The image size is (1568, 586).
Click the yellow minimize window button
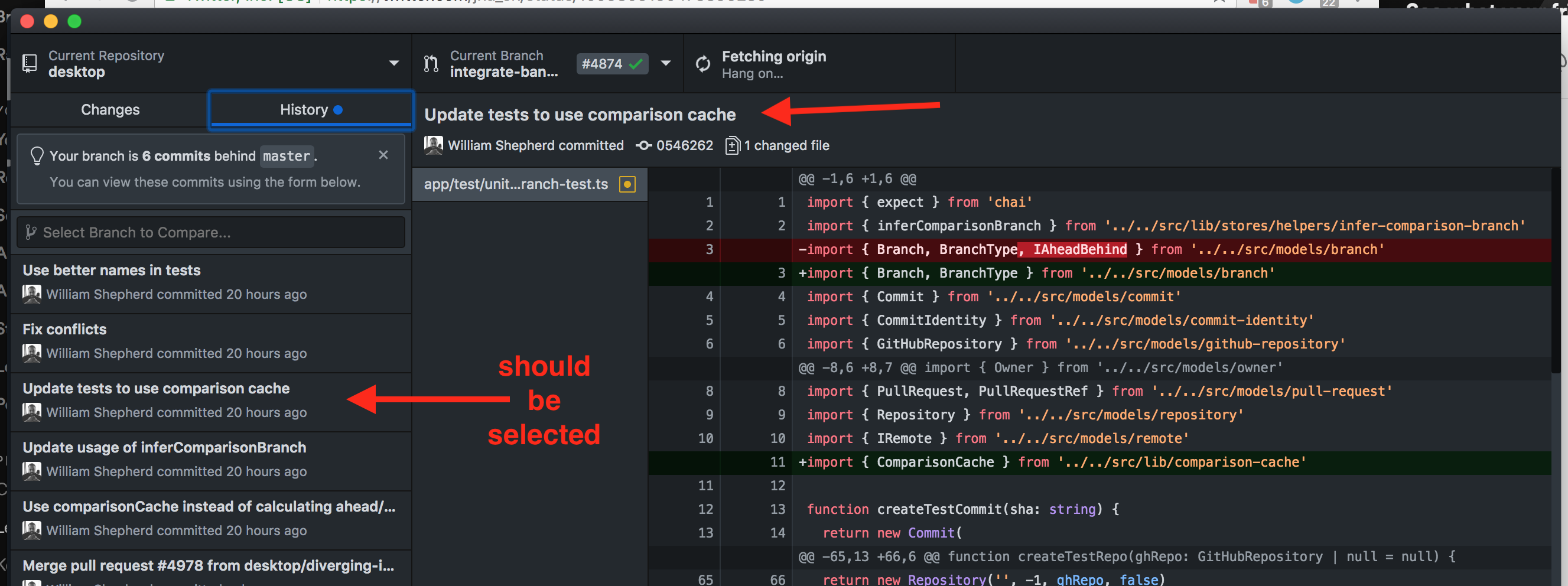51,21
